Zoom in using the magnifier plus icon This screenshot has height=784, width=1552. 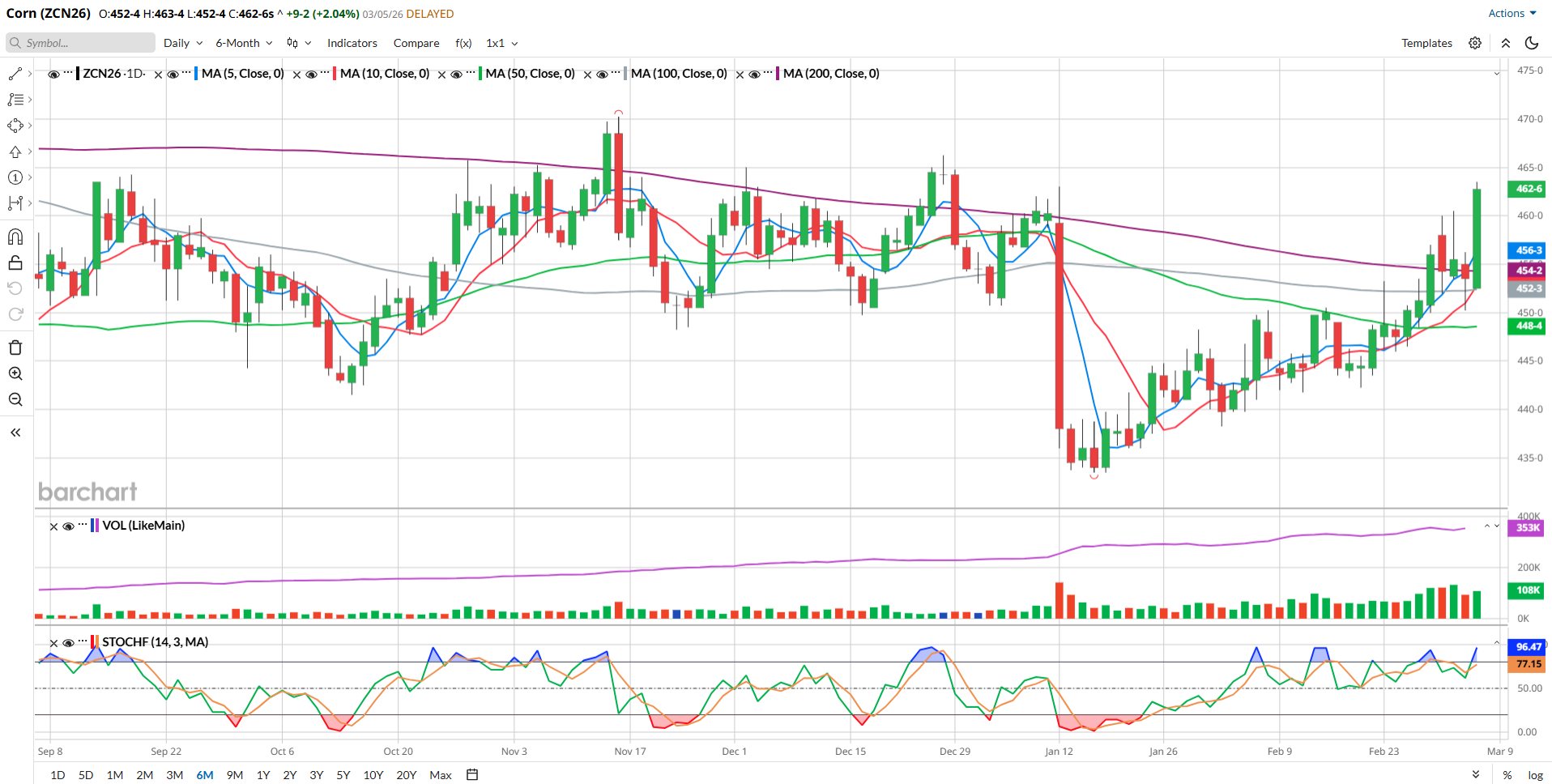click(x=15, y=374)
